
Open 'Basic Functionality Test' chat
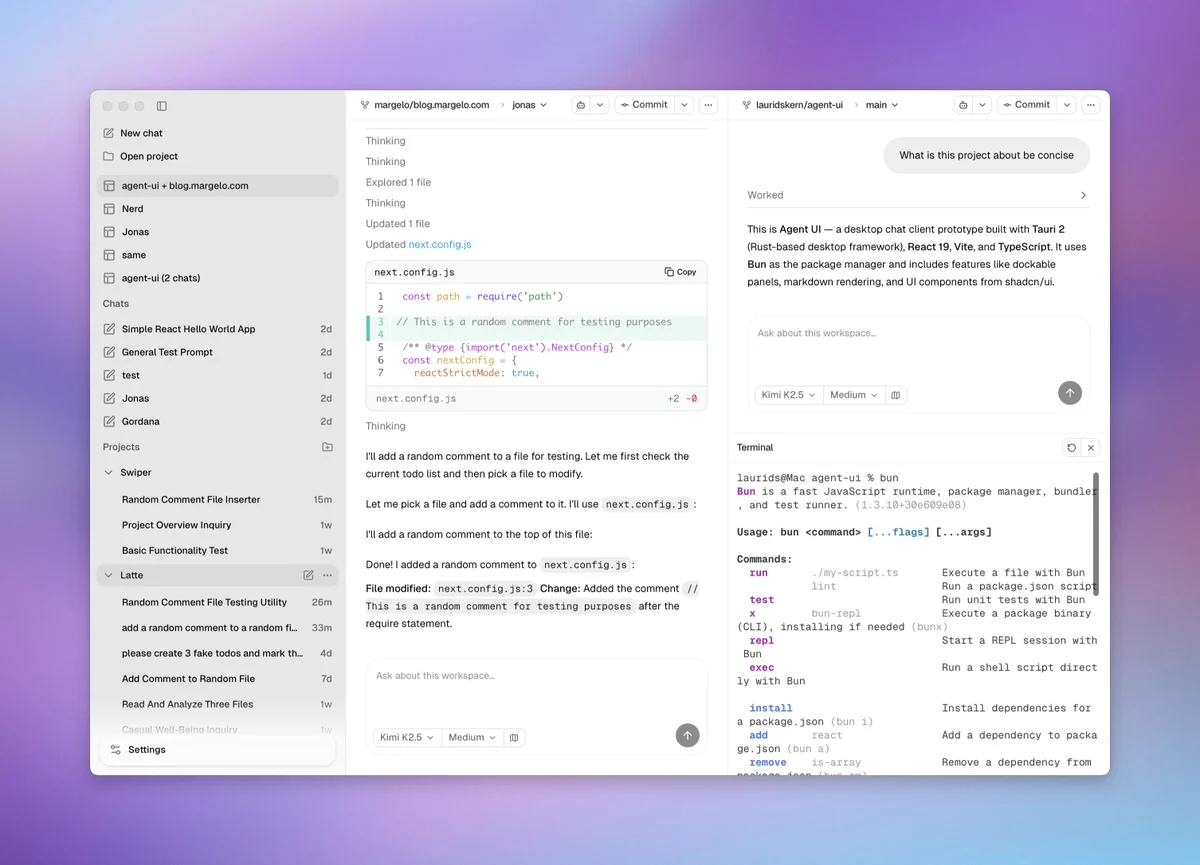point(217,550)
